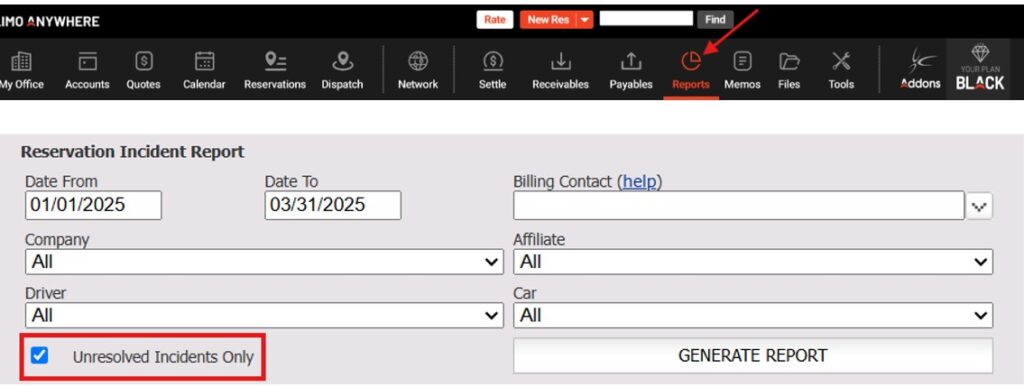This screenshot has height=387, width=1024.
Task: Go to Quotes in the toolbar
Action: click(x=144, y=70)
